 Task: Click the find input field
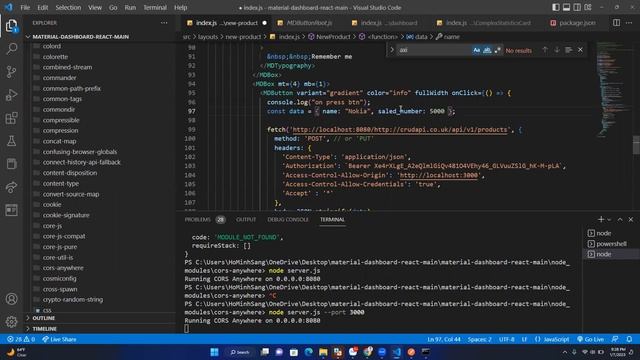pos(433,50)
